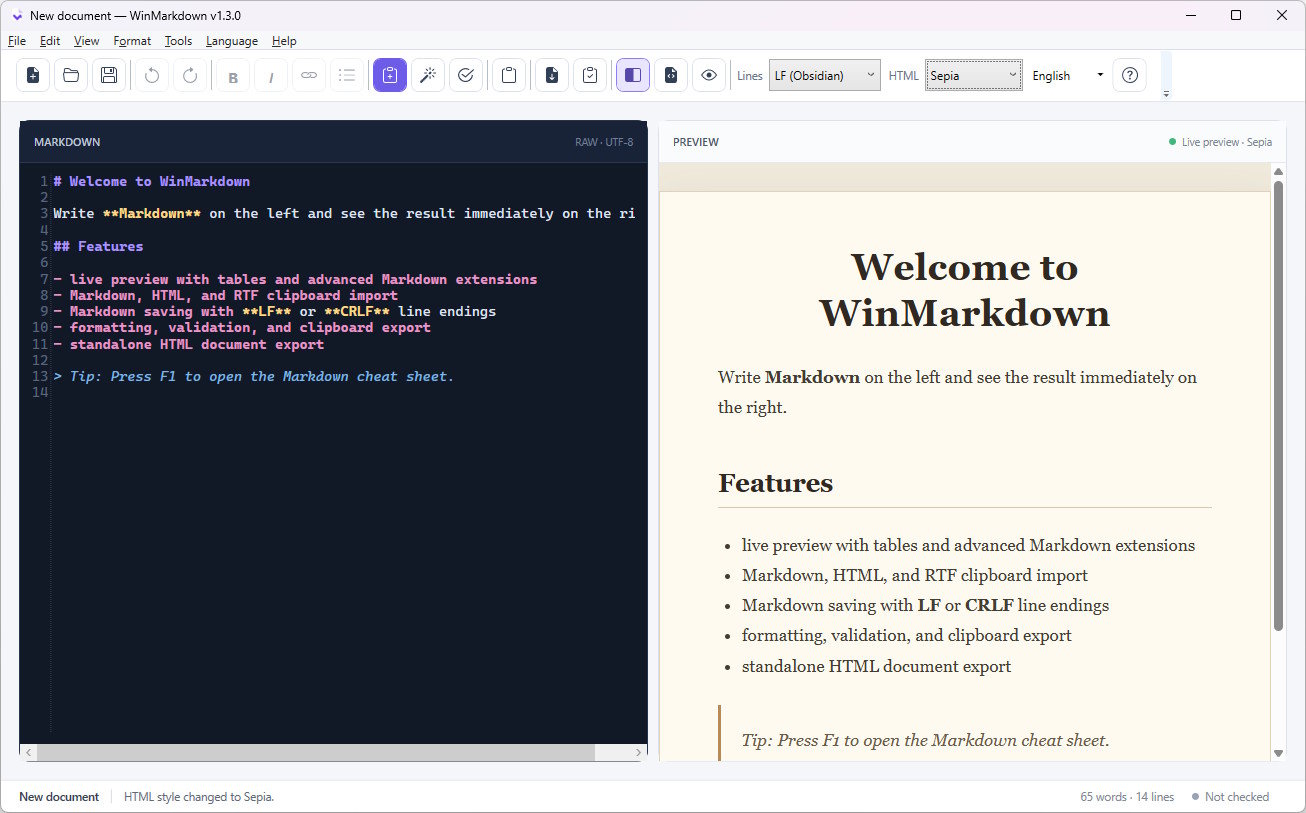
Task: Click the WinMarkdown app icon in title bar
Action: point(16,15)
